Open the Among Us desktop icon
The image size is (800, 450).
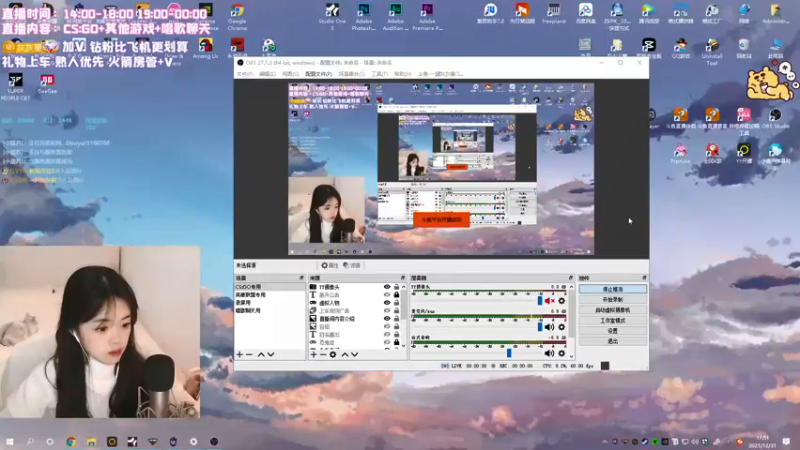click(206, 48)
